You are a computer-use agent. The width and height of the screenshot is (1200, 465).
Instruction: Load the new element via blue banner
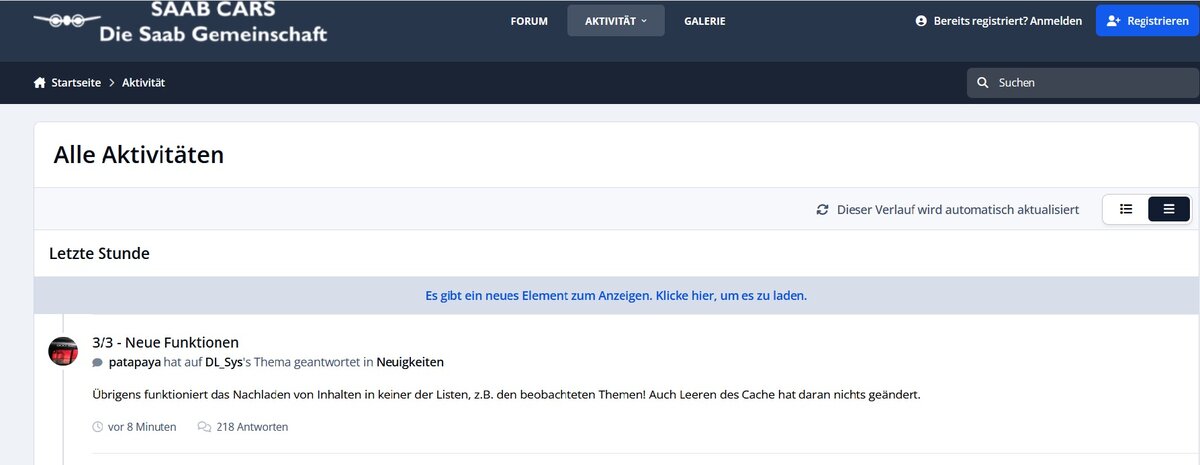(x=616, y=296)
